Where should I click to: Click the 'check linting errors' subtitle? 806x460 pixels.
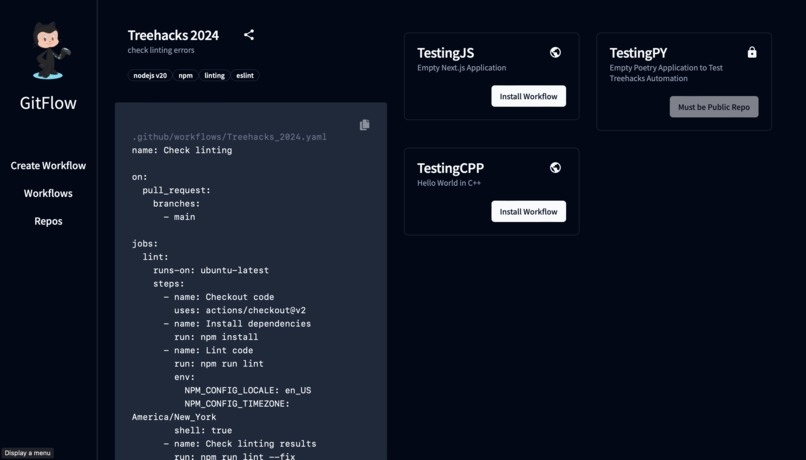tap(161, 50)
